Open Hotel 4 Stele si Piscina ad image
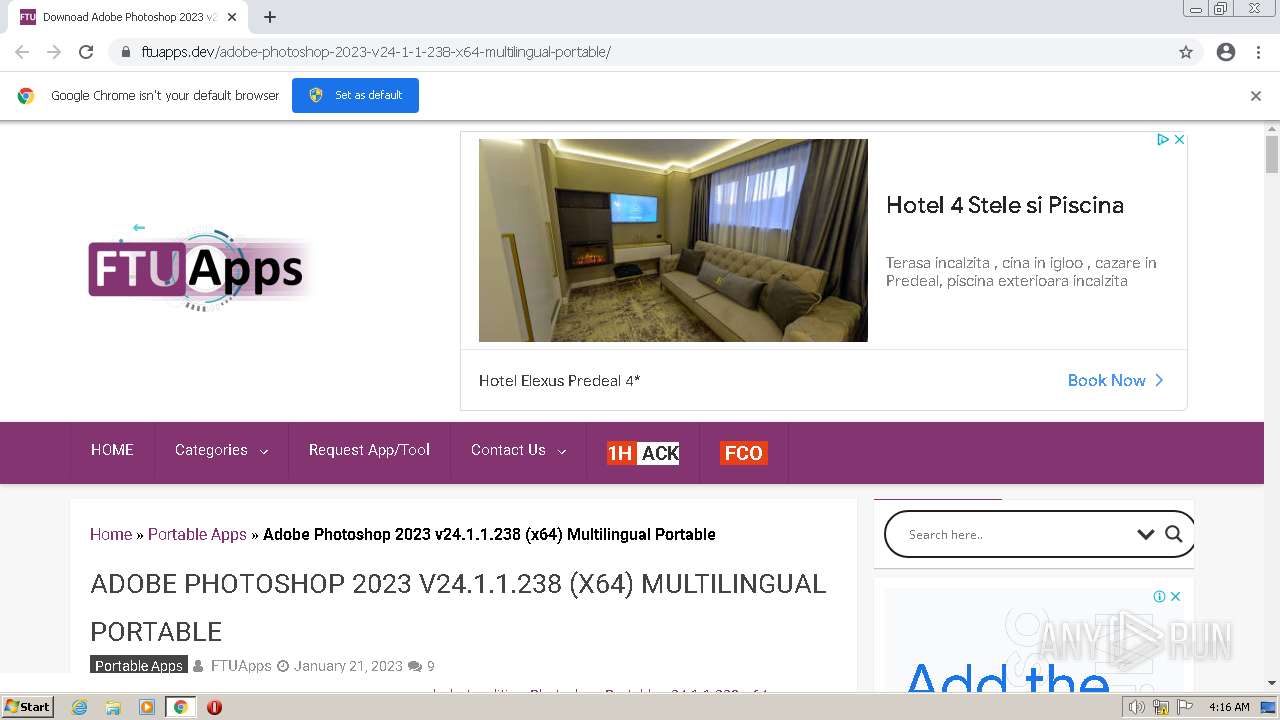1280x720 pixels. tap(673, 240)
